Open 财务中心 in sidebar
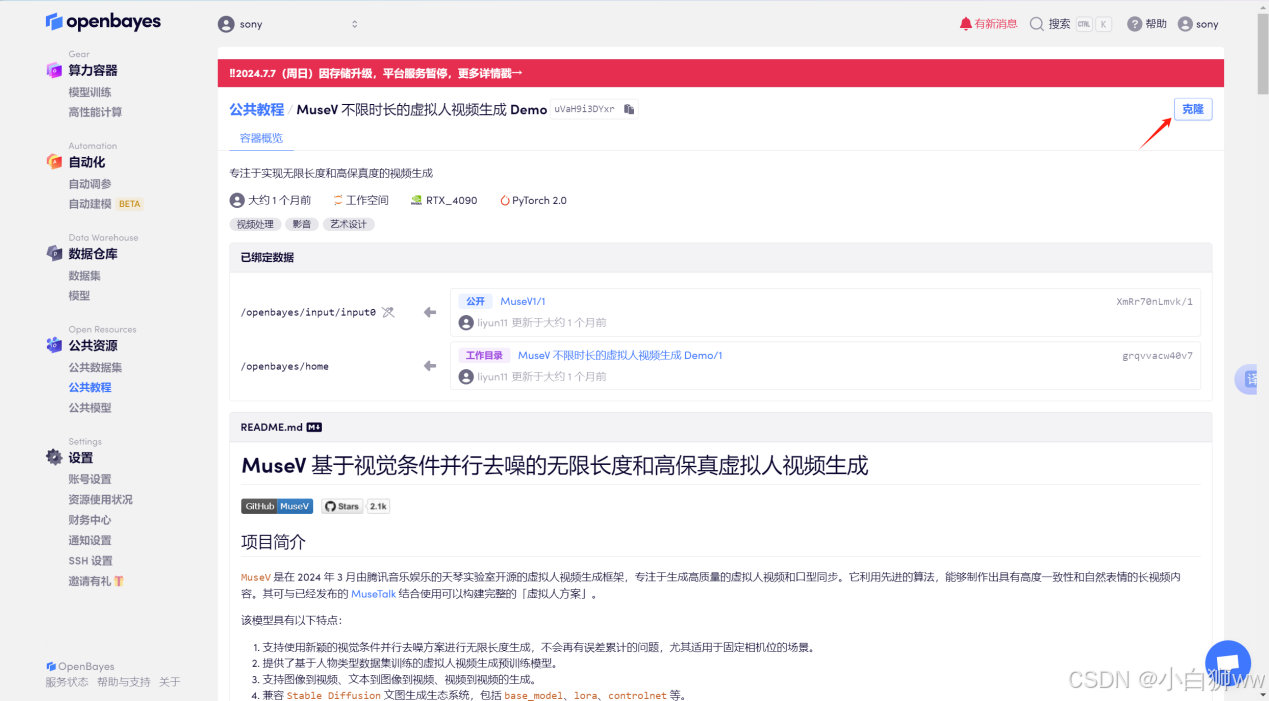This screenshot has height=701, width=1269. pyautogui.click(x=90, y=520)
